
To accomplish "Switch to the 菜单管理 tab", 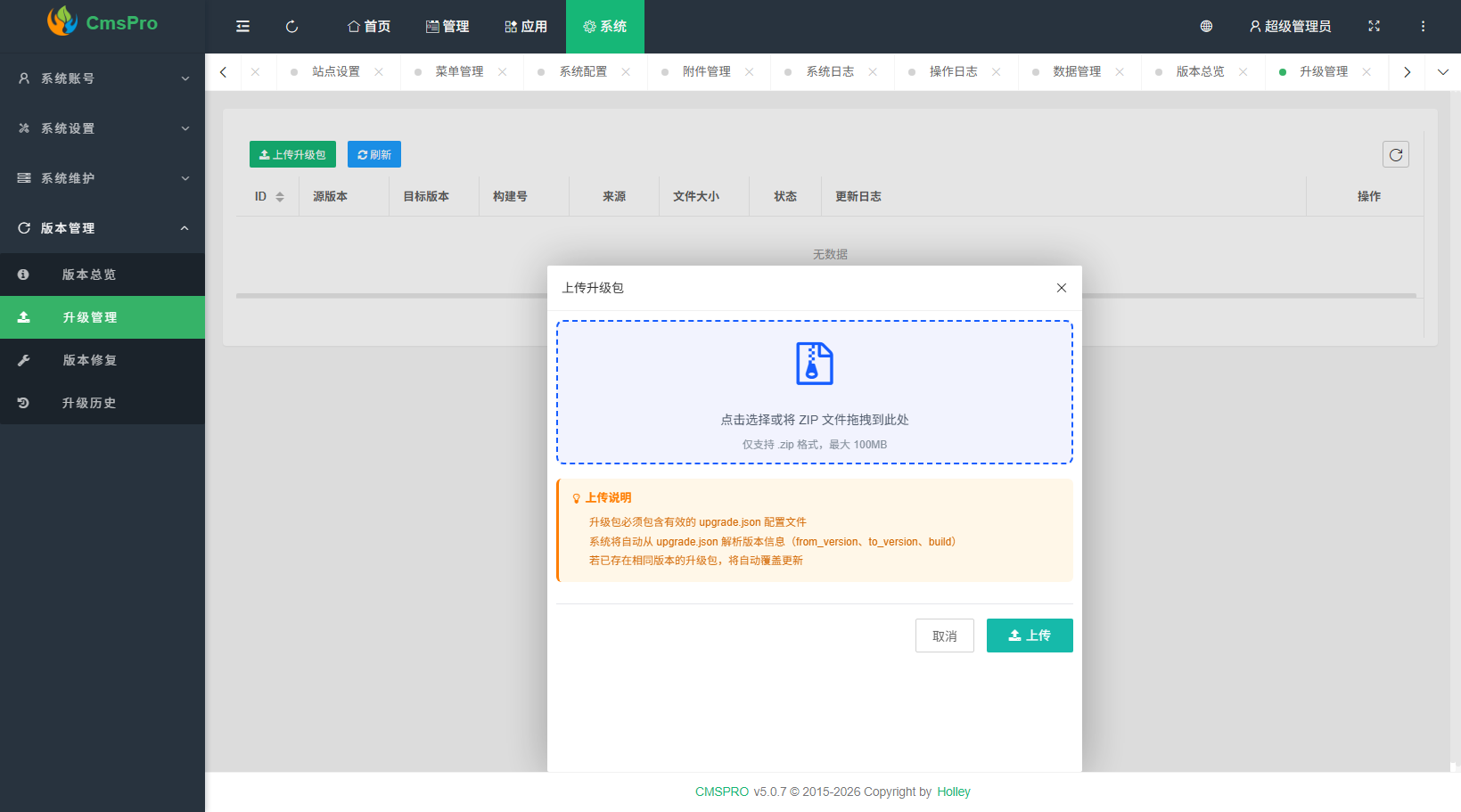I will tap(459, 72).
